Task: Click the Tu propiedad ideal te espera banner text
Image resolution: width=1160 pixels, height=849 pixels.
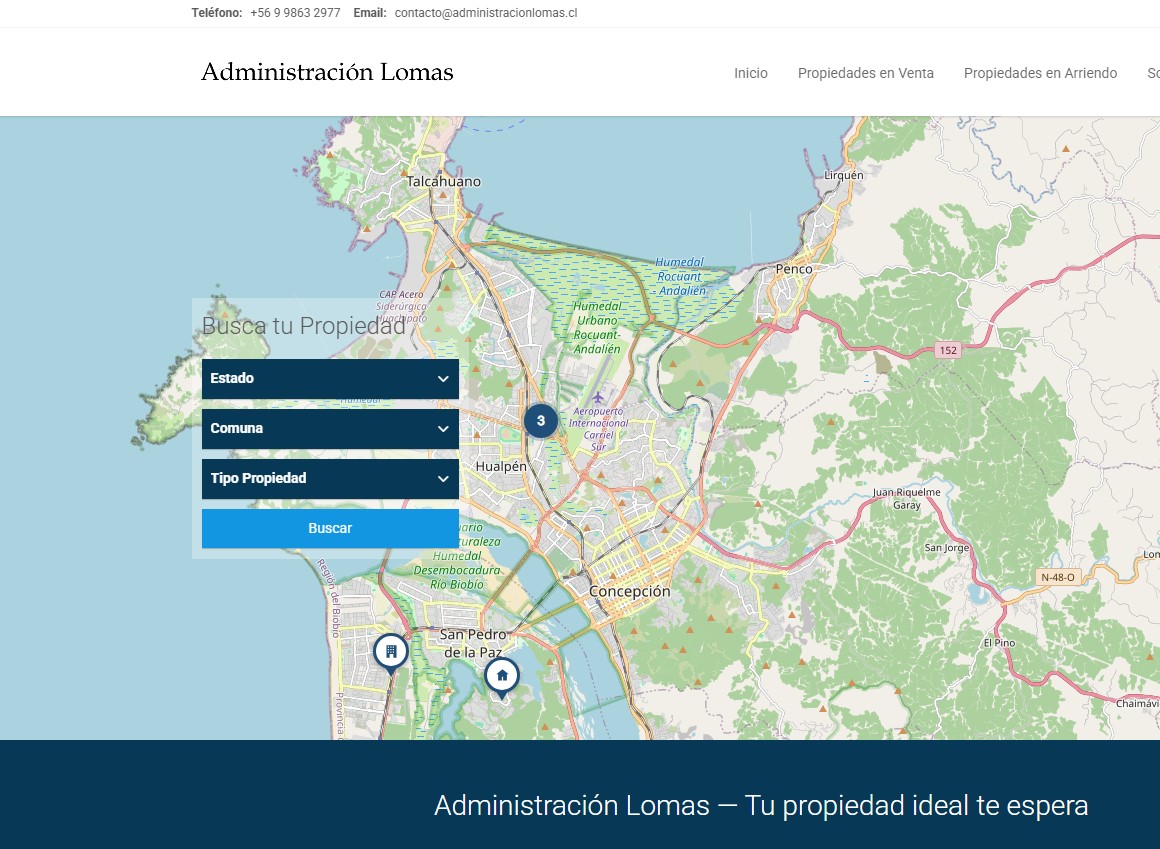Action: tap(916, 805)
